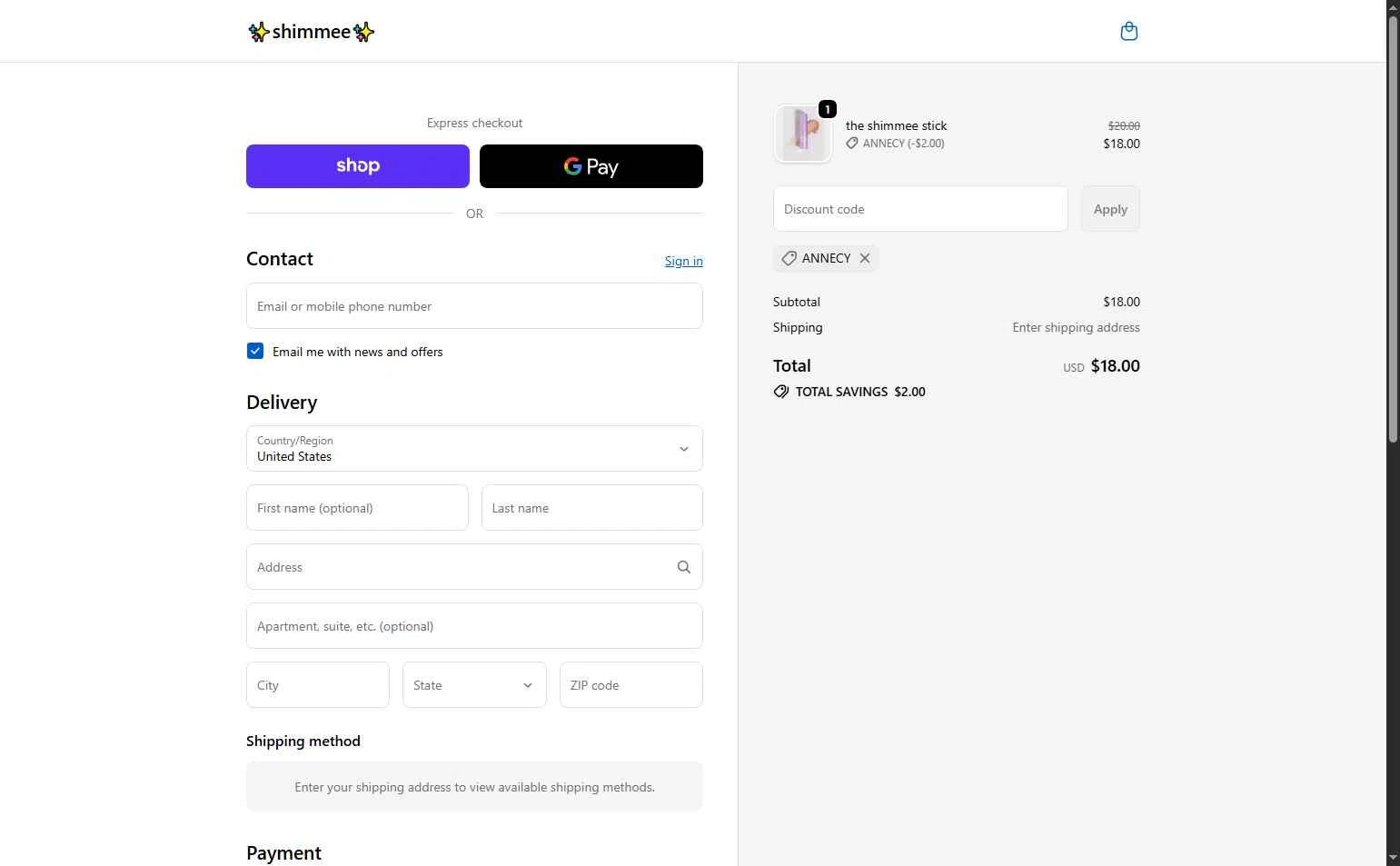Click 'Enter shipping address' text
This screenshot has height=866, width=1400.
coord(1076,327)
